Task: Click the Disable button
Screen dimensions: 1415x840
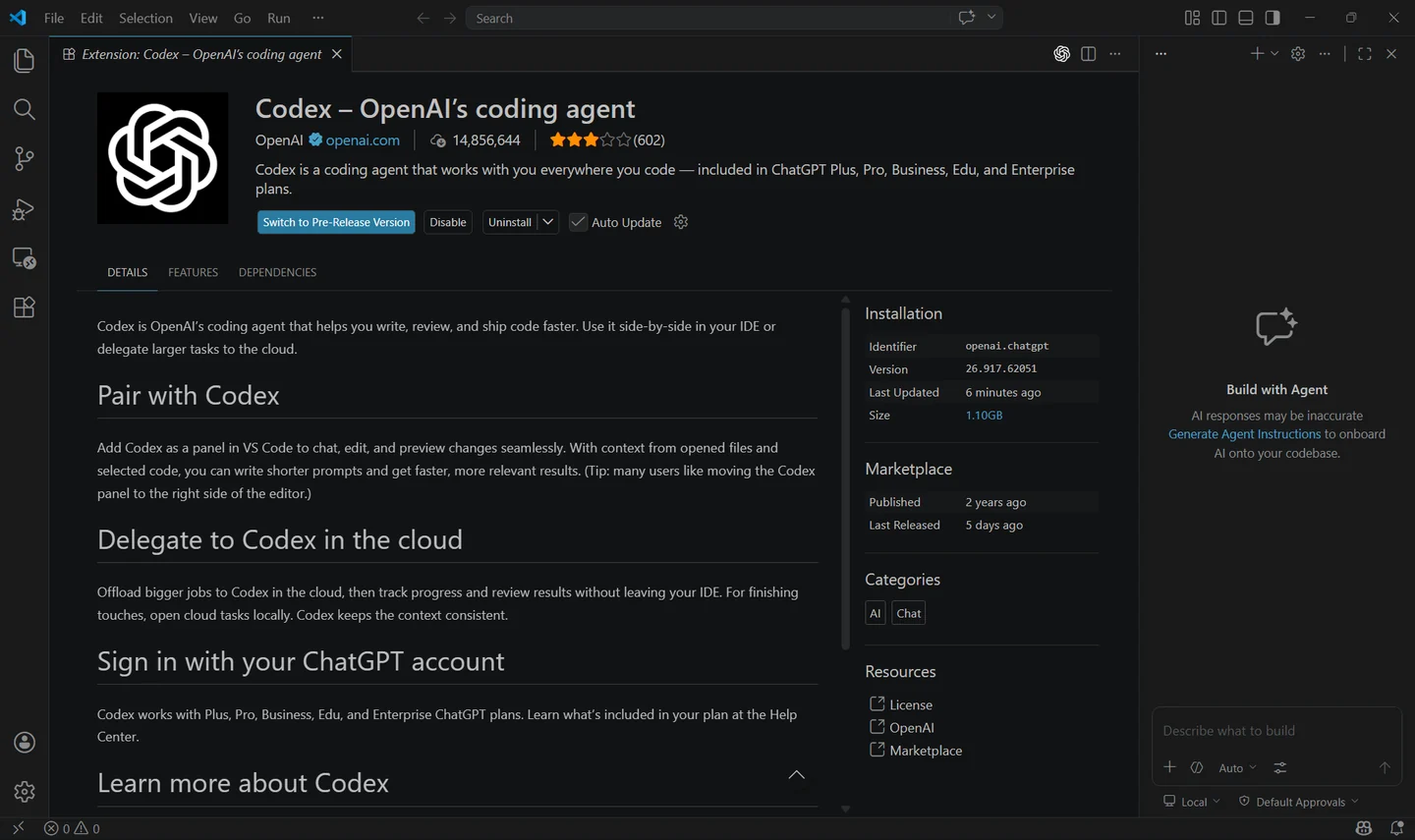Action: click(x=448, y=222)
